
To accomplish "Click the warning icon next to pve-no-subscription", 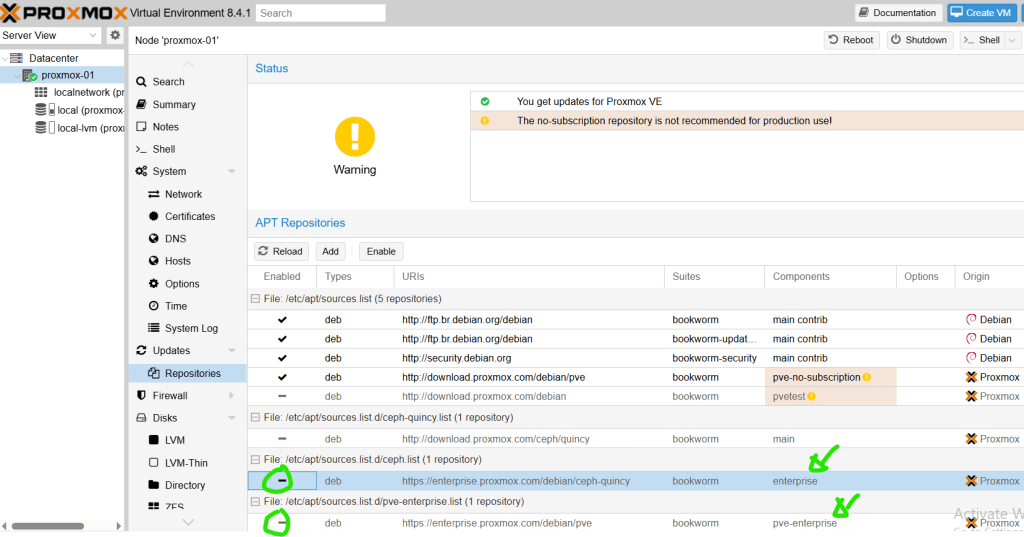I will click(867, 377).
